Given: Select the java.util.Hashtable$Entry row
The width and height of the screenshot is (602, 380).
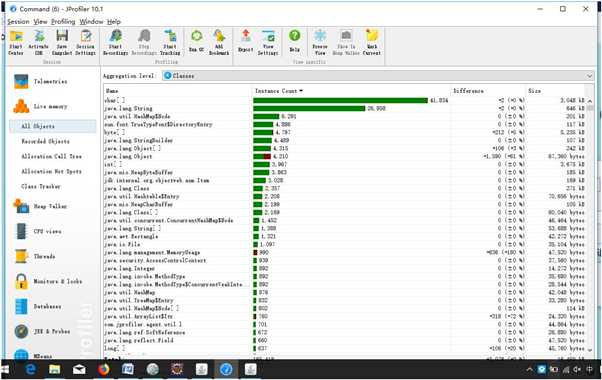Looking at the screenshot, I should click(x=345, y=197).
